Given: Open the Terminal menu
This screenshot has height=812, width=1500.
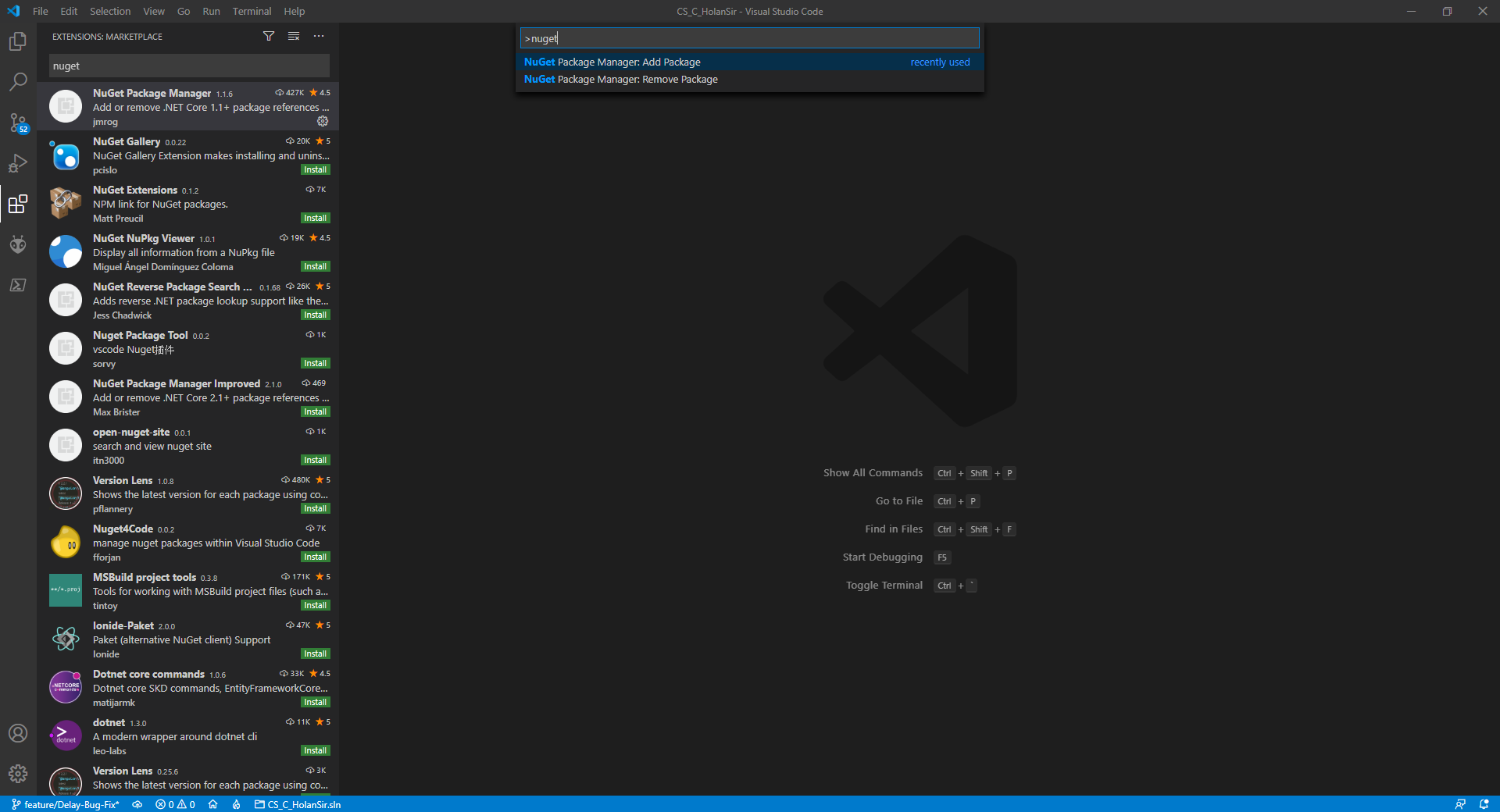Looking at the screenshot, I should [x=252, y=11].
